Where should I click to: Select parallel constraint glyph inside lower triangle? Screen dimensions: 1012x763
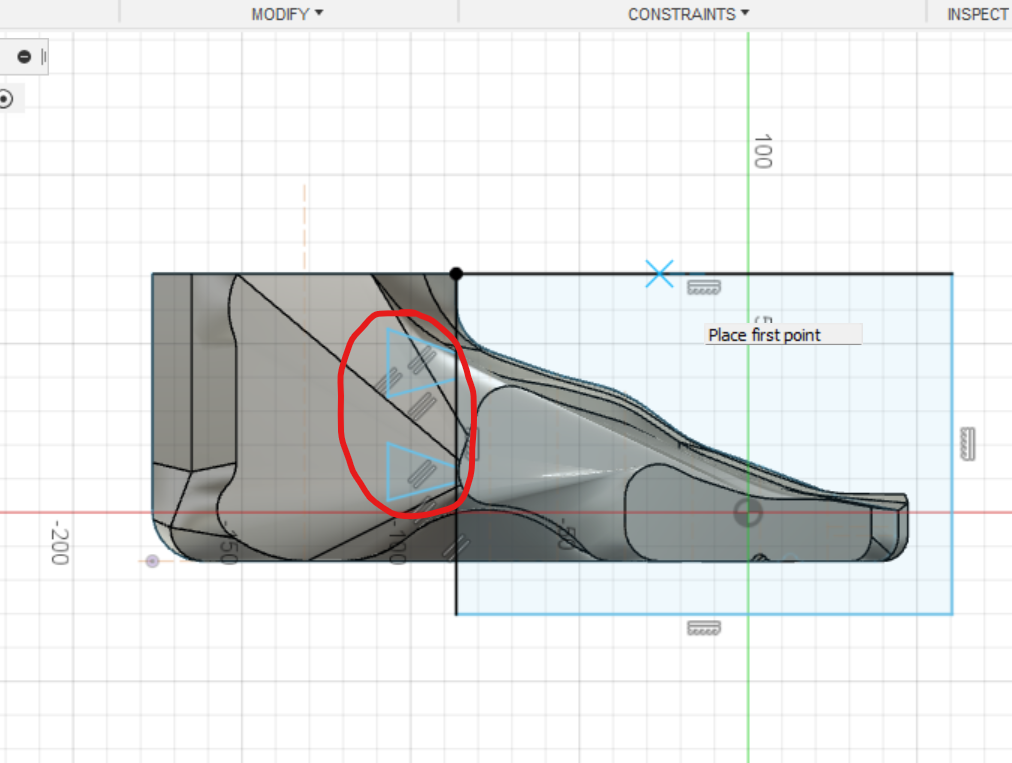[x=421, y=473]
